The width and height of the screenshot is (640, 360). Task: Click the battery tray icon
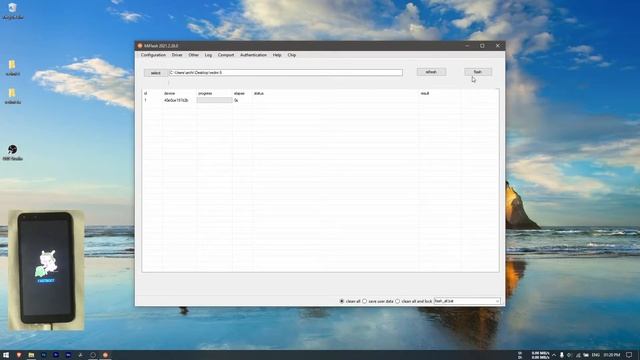tap(586, 355)
